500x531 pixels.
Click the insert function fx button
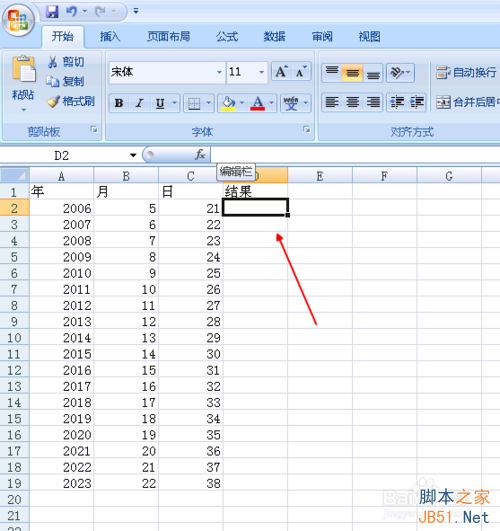click(x=200, y=155)
